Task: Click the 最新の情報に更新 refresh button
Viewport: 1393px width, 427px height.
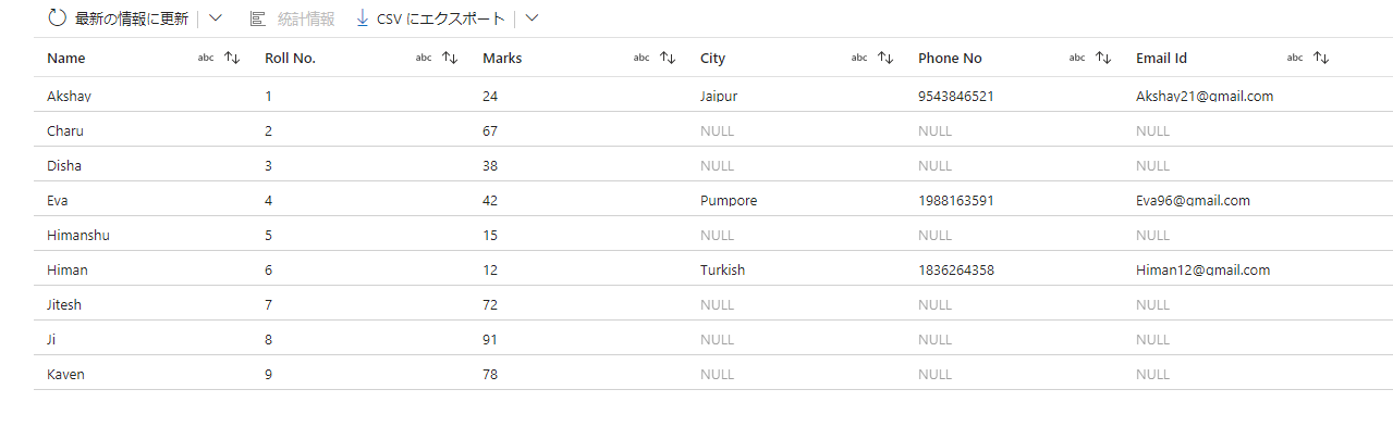Action: (x=131, y=18)
